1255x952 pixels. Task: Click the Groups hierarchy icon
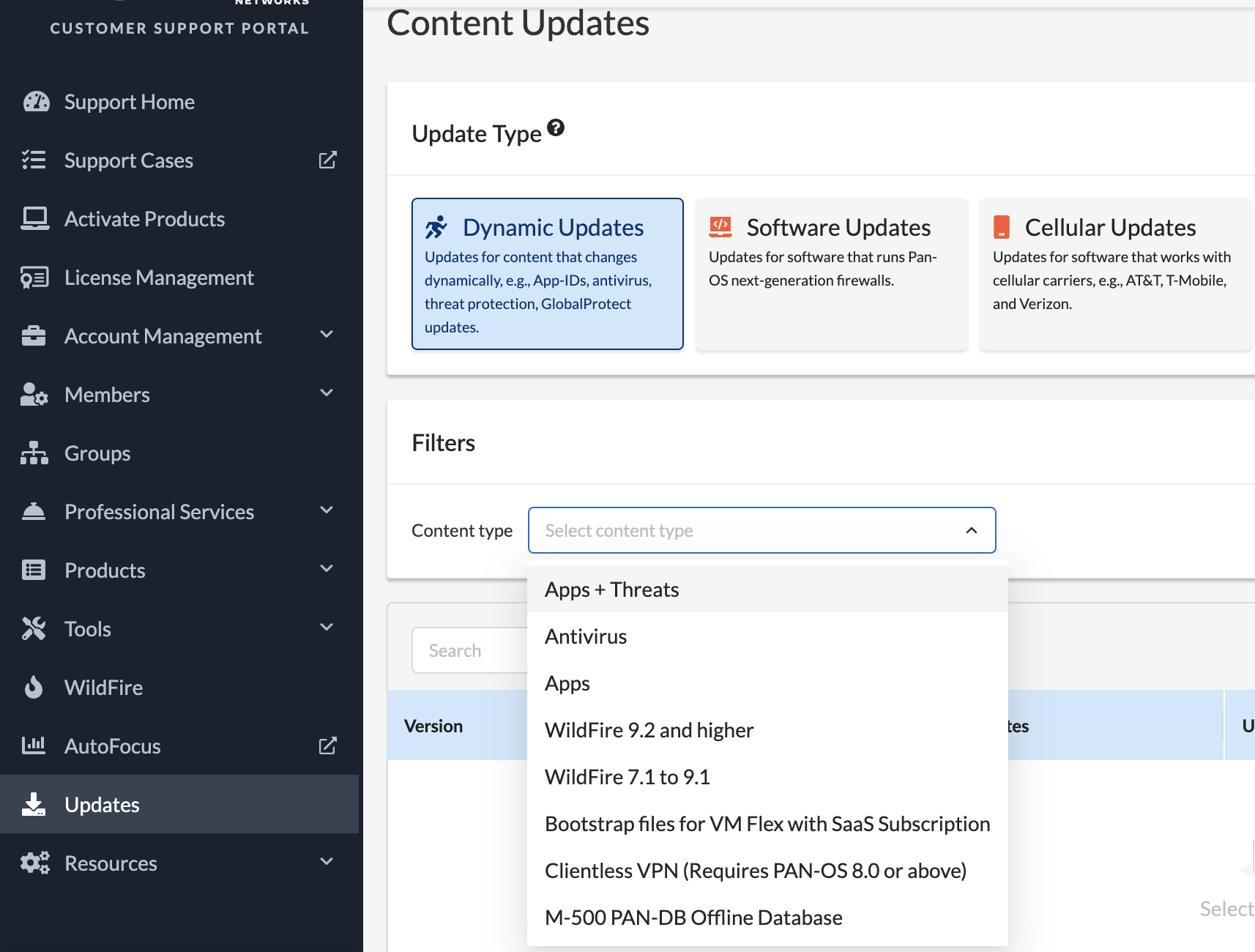pos(34,453)
